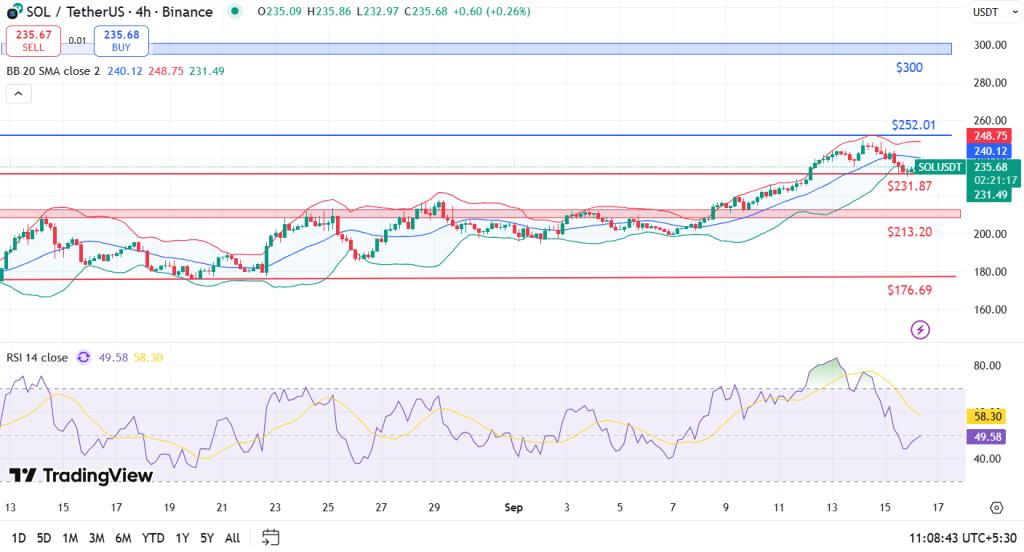The image size is (1024, 552).
Task: Select the 1D time range
Action: pos(19,537)
